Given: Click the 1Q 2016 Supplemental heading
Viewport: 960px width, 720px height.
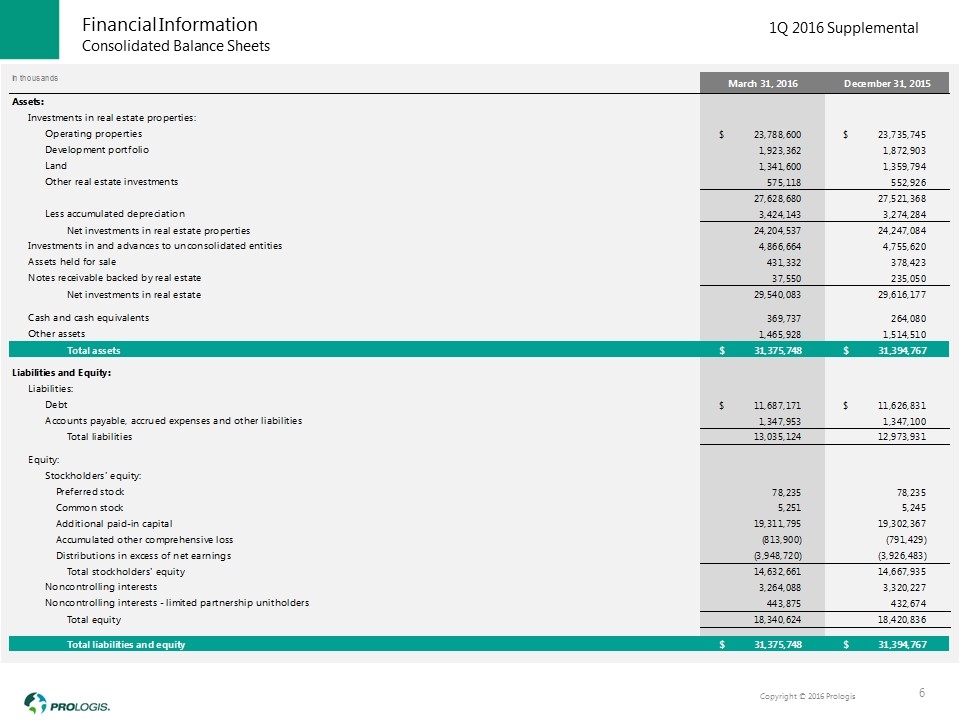Looking at the screenshot, I should pos(844,28).
